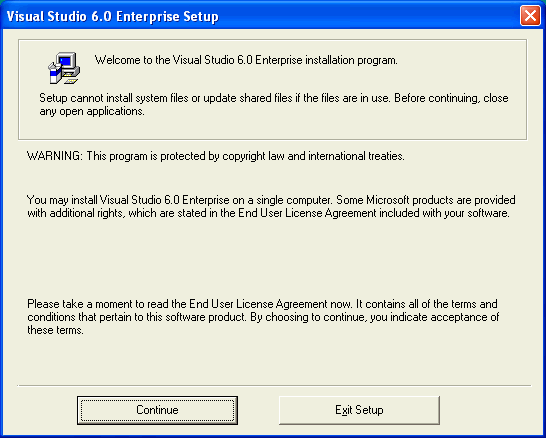
Task: Click the setup computer icon beside the welcome text
Action: click(64, 68)
